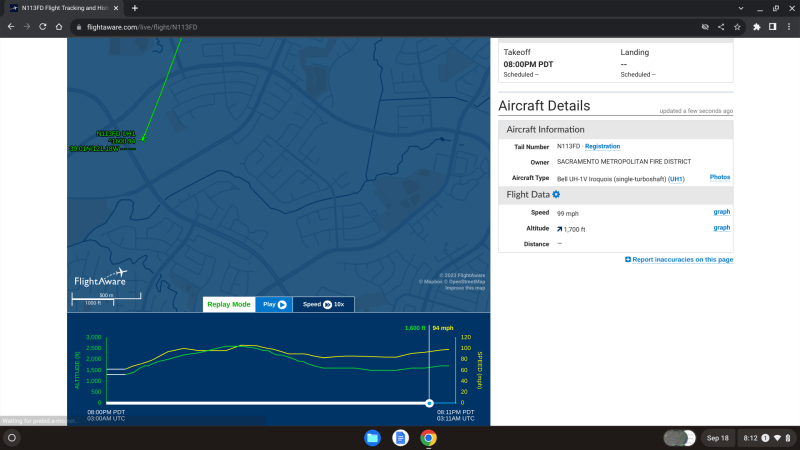Toggle the browser side panel
Viewport: 800px width, 450px height.
pos(772,27)
